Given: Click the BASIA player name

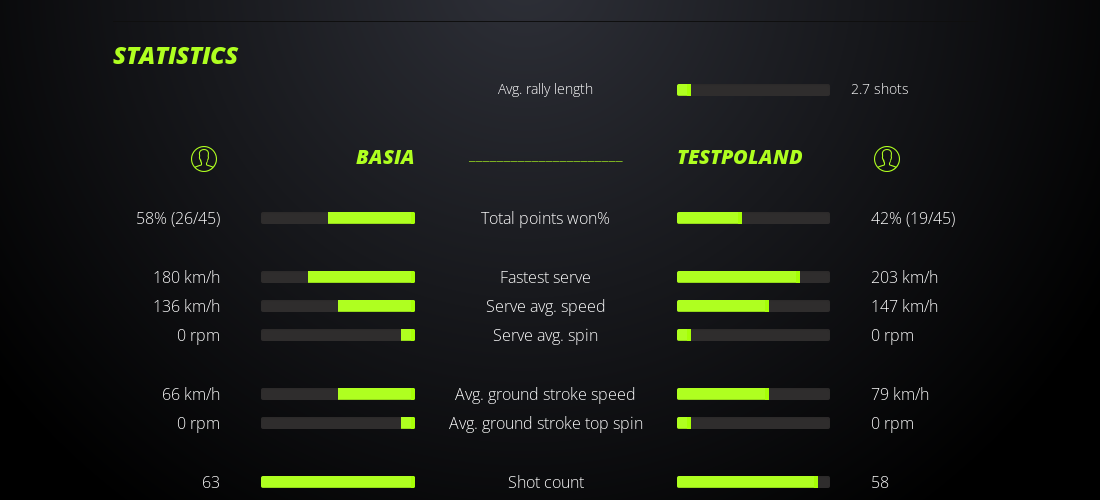Looking at the screenshot, I should (385, 157).
